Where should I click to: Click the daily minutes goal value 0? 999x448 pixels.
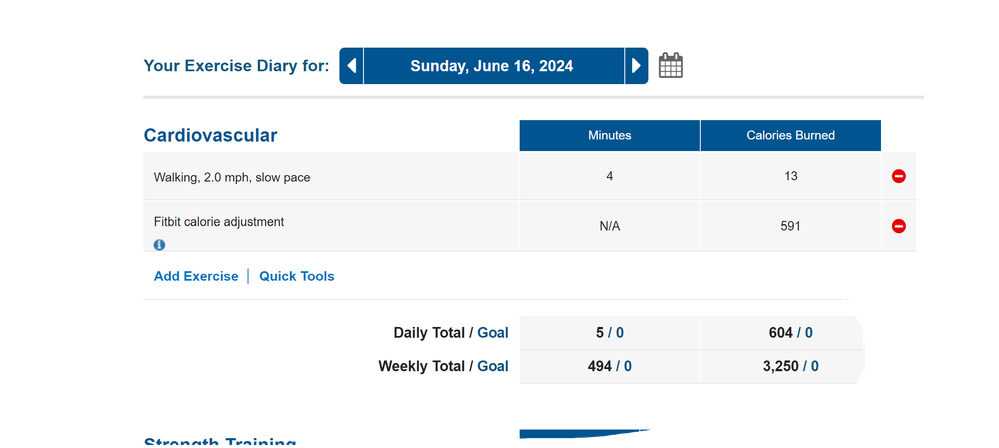click(620, 333)
